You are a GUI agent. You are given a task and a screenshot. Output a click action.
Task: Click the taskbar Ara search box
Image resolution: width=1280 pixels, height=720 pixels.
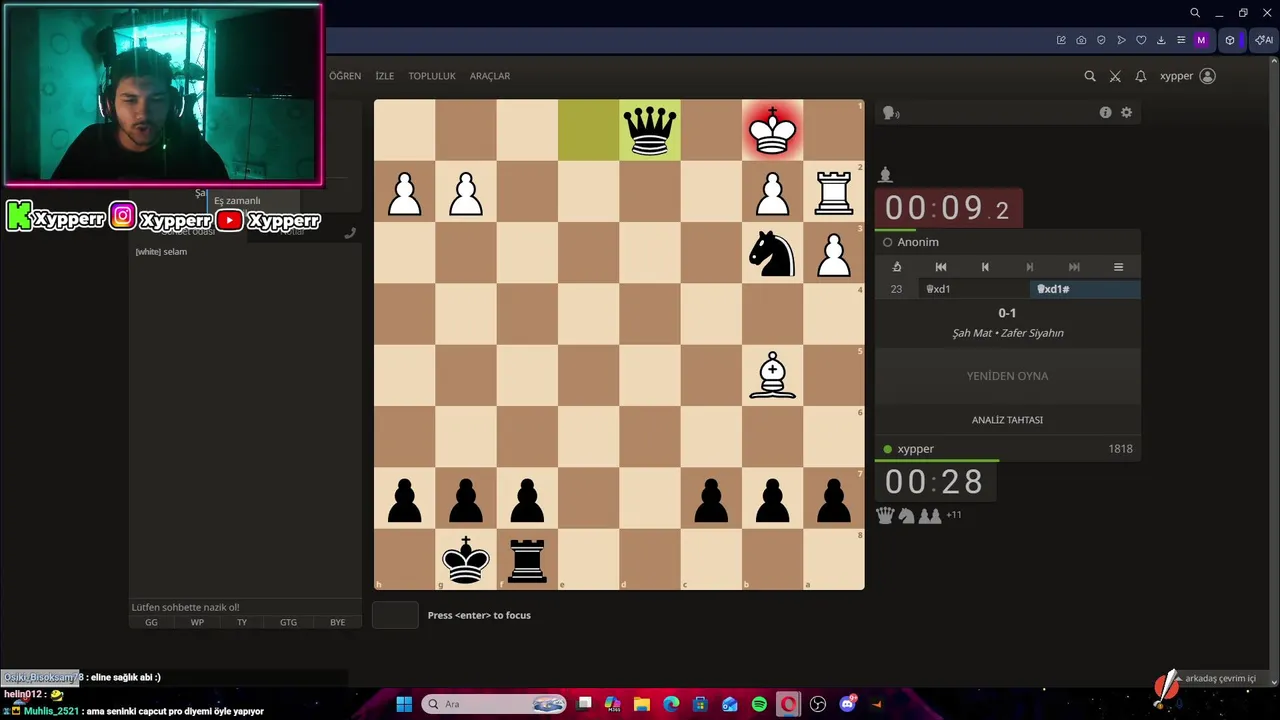coord(495,704)
